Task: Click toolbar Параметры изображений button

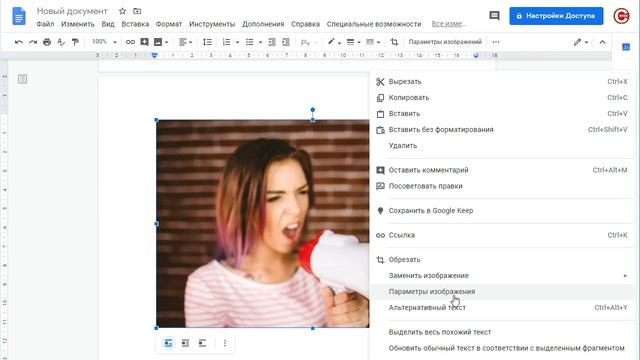Action: (445, 42)
